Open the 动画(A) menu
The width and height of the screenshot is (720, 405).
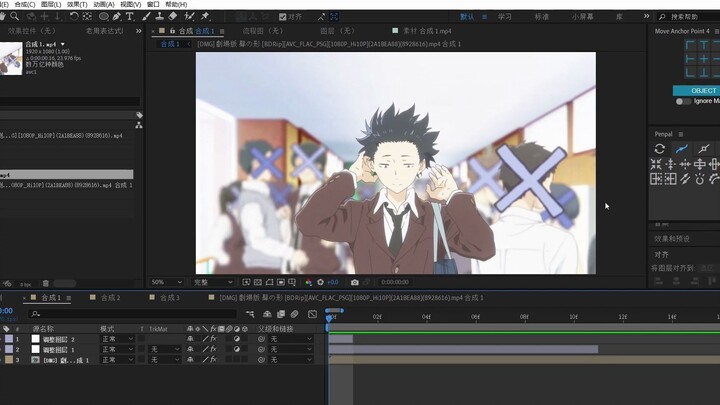tap(104, 4)
